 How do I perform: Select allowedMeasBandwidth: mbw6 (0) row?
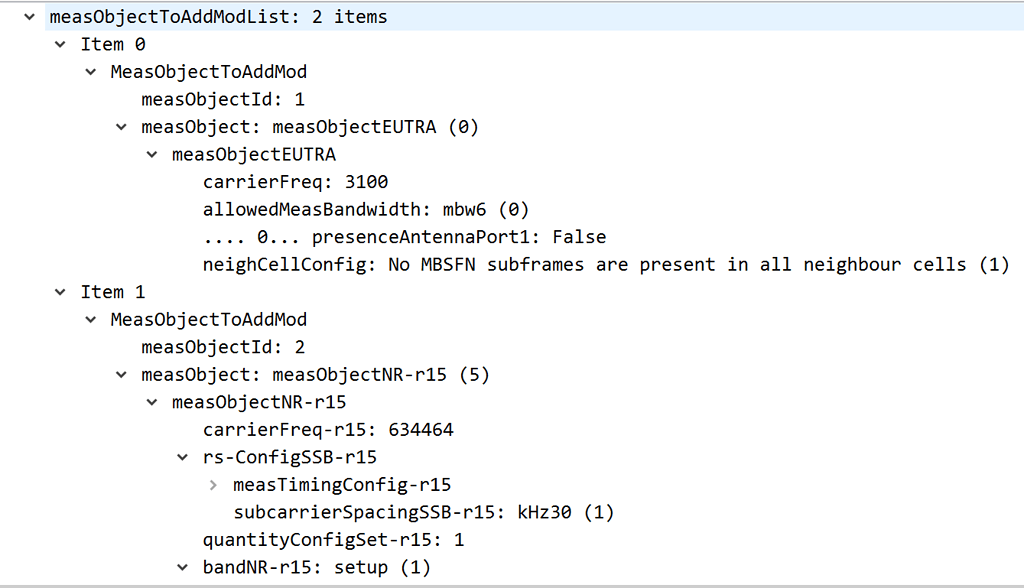pos(365,210)
